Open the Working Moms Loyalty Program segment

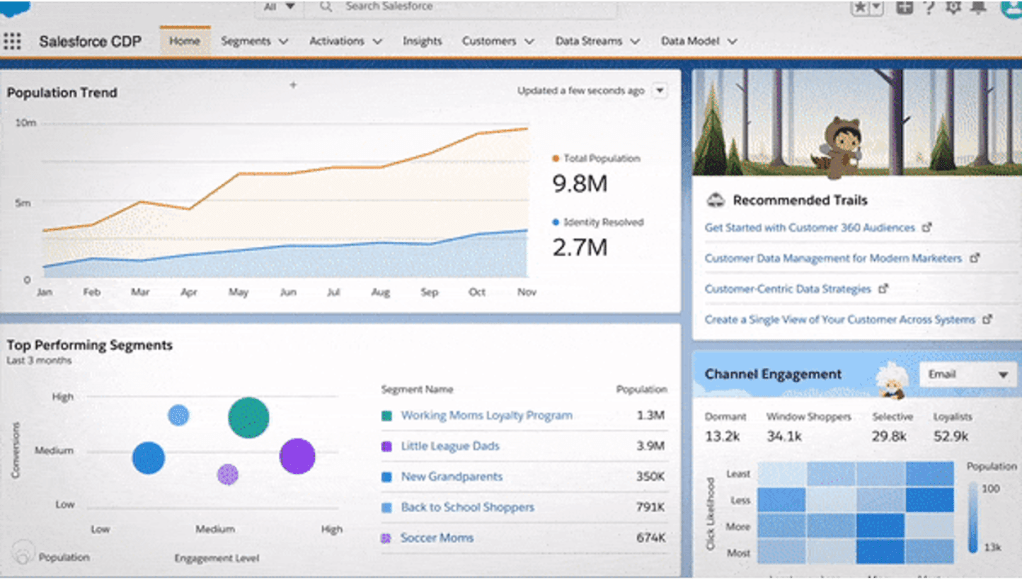pos(486,416)
